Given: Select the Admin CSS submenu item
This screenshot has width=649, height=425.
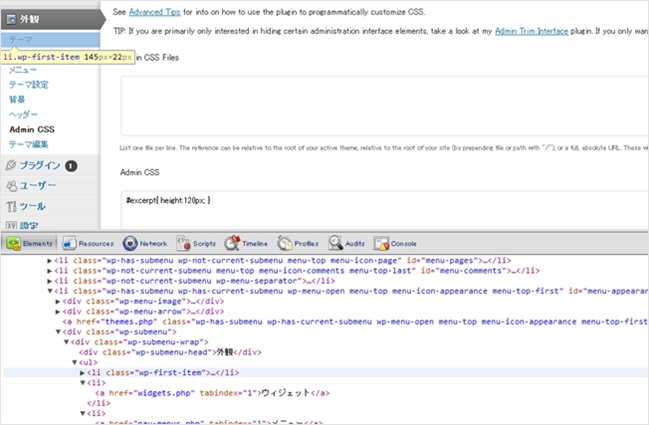Looking at the screenshot, I should (32, 130).
